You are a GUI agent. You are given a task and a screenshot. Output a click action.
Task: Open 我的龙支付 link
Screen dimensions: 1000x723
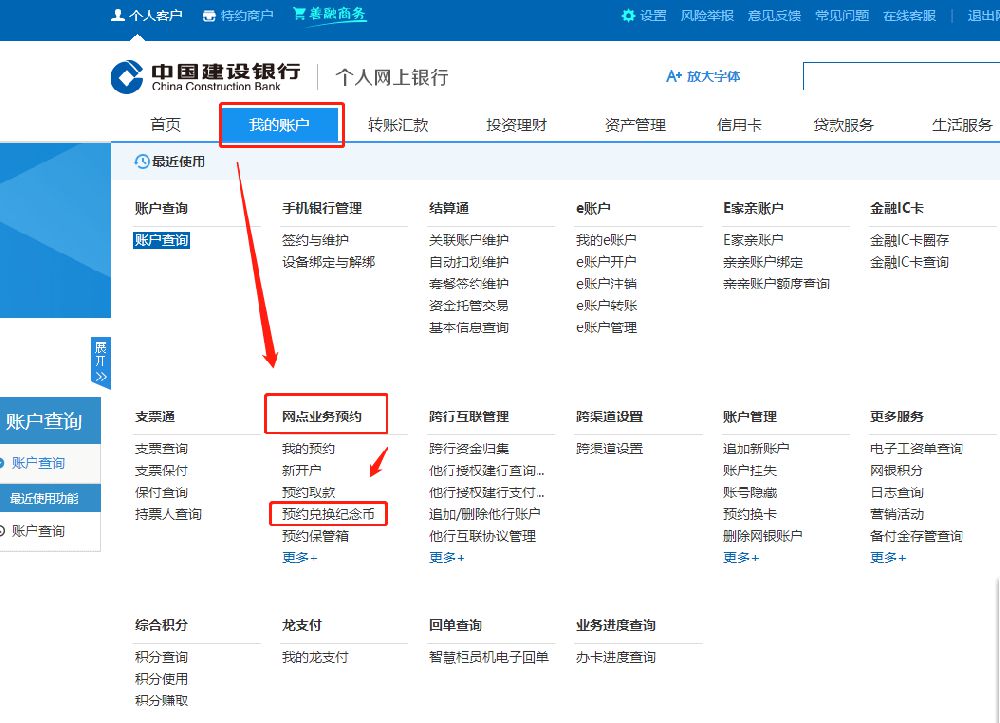(315, 657)
